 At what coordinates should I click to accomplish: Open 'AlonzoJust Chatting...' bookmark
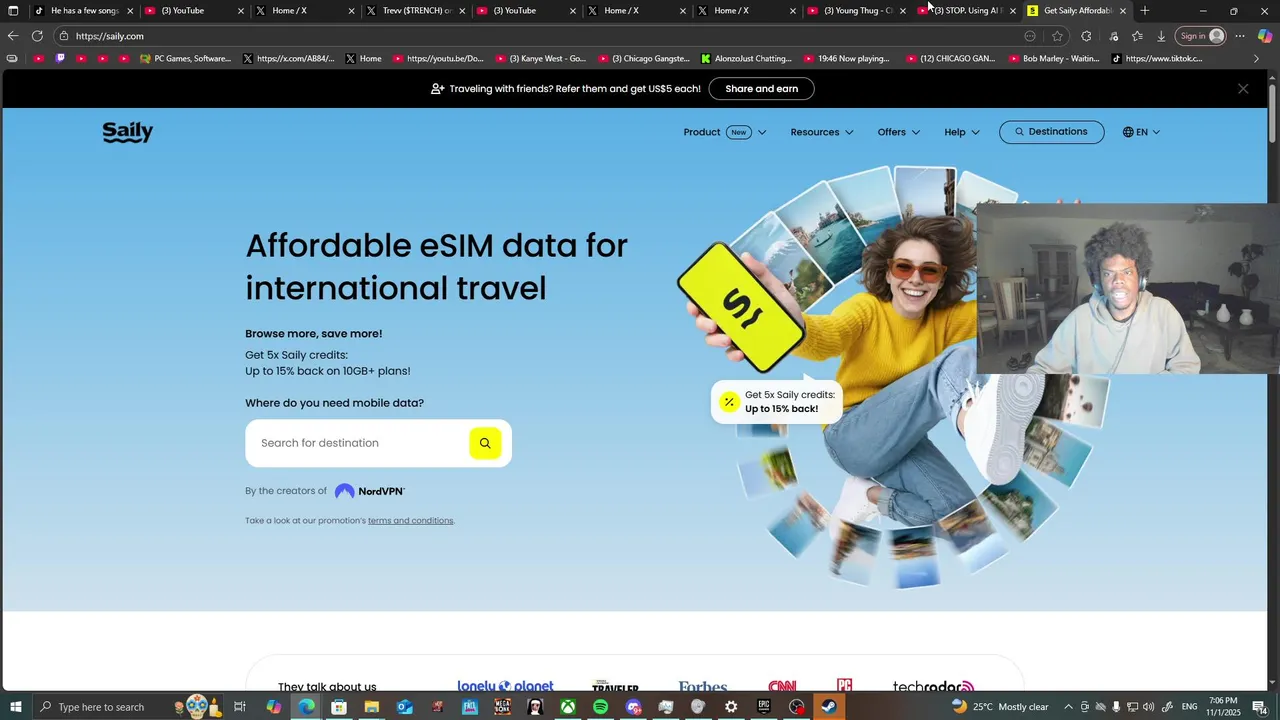pyautogui.click(x=746, y=59)
